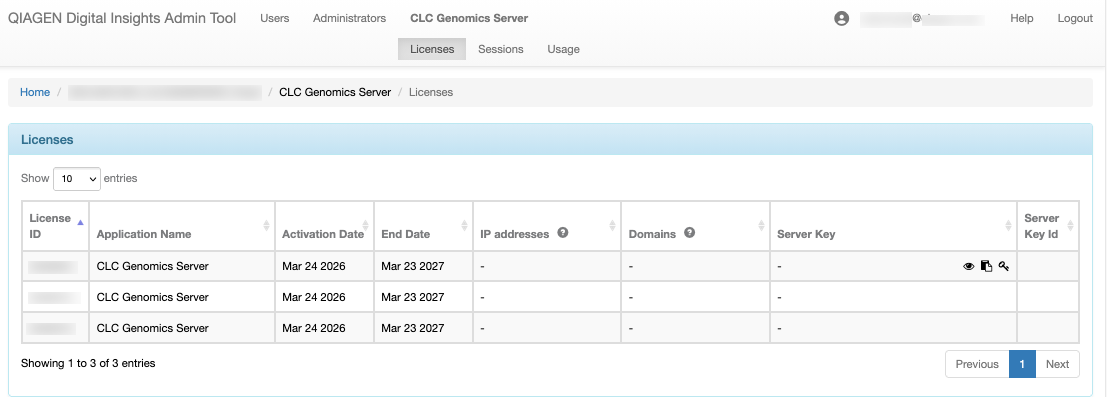This screenshot has width=1107, height=397.
Task: Click the eye icon to view server key
Action: click(x=969, y=266)
